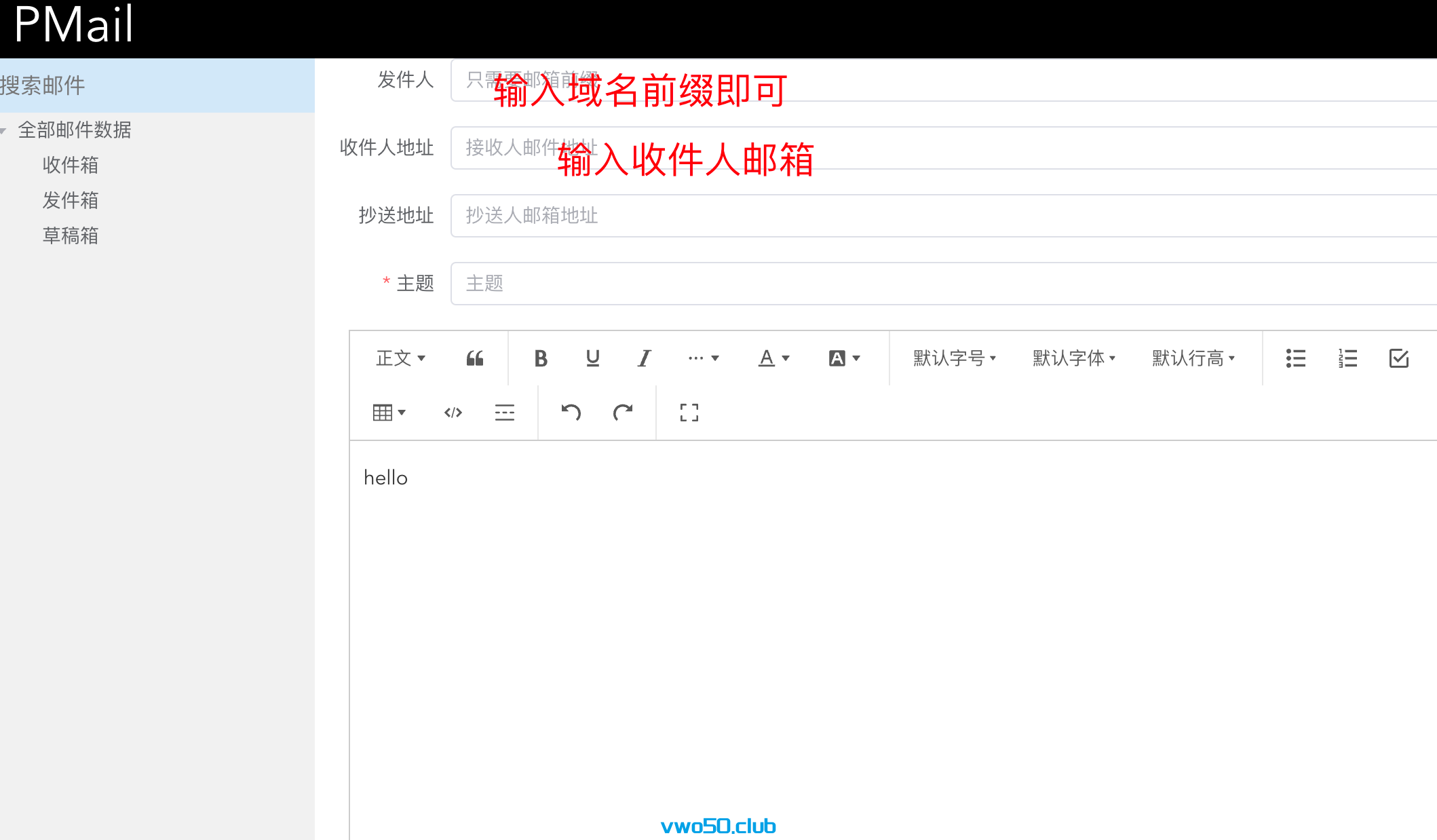Insert a bulleted list

(1295, 358)
